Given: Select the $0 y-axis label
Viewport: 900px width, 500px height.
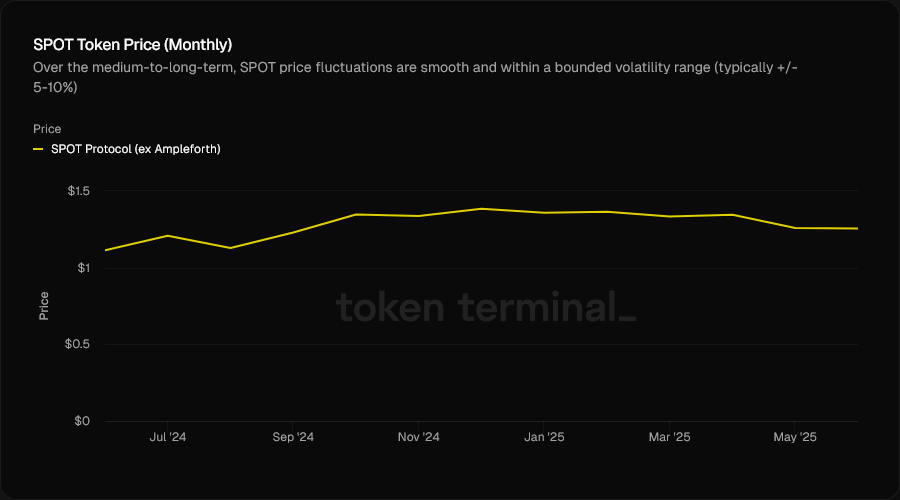Looking at the screenshot, I should click(x=83, y=421).
